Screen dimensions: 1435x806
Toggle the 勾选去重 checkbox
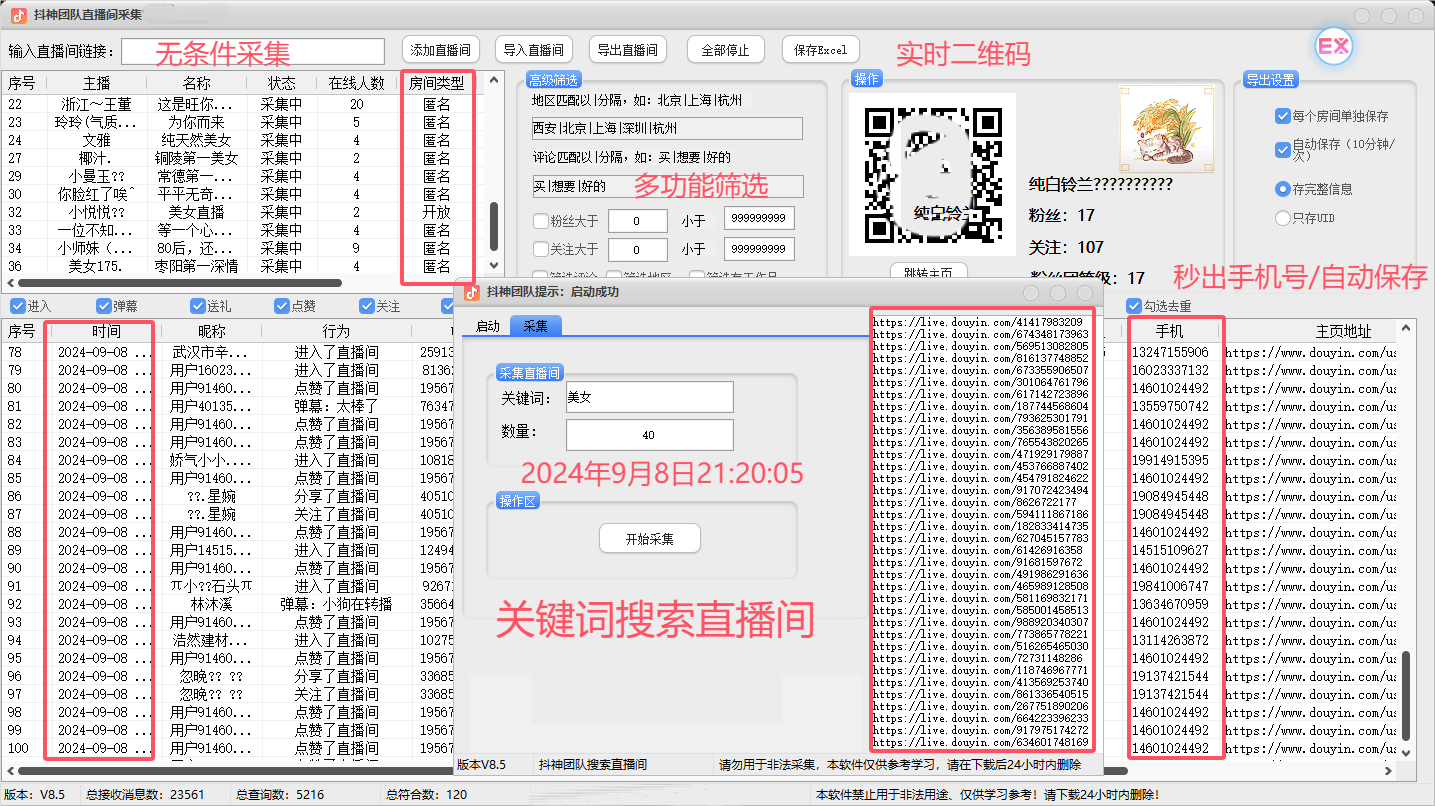1134,306
